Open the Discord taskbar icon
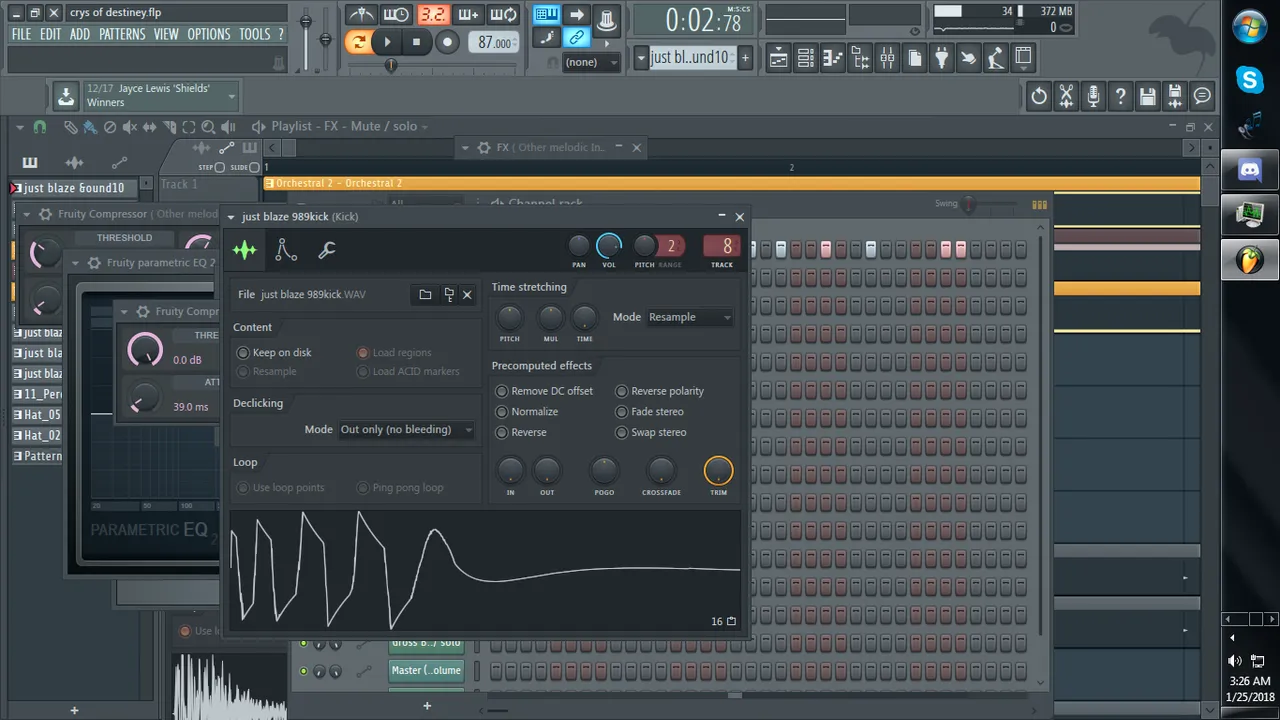This screenshot has width=1280, height=720. (x=1250, y=169)
